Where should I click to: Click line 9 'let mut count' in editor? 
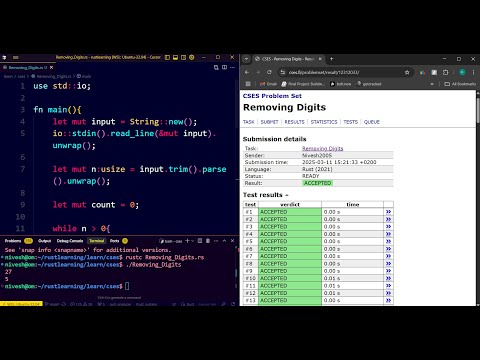point(96,205)
